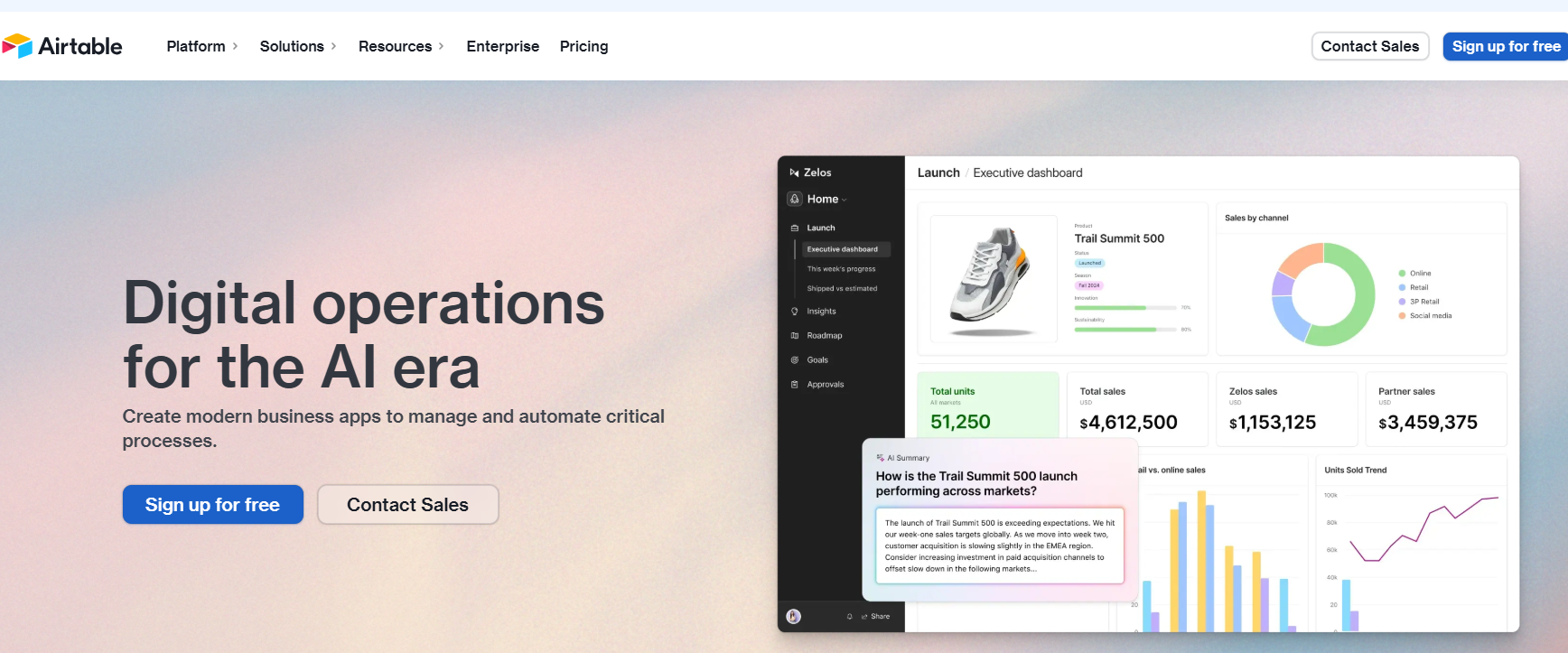Screen dimensions: 1568x653
Task: Click the Sales by channel card title
Action: (1256, 218)
